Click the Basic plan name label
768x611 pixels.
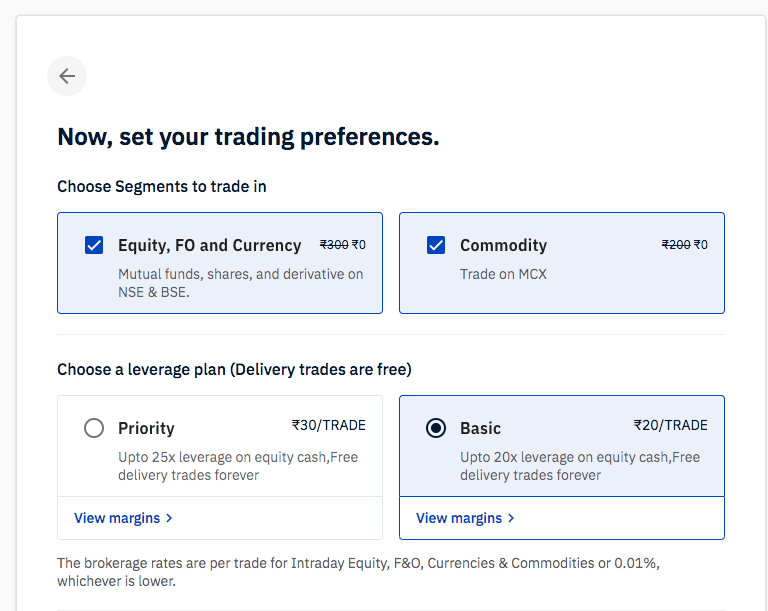pyautogui.click(x=480, y=428)
